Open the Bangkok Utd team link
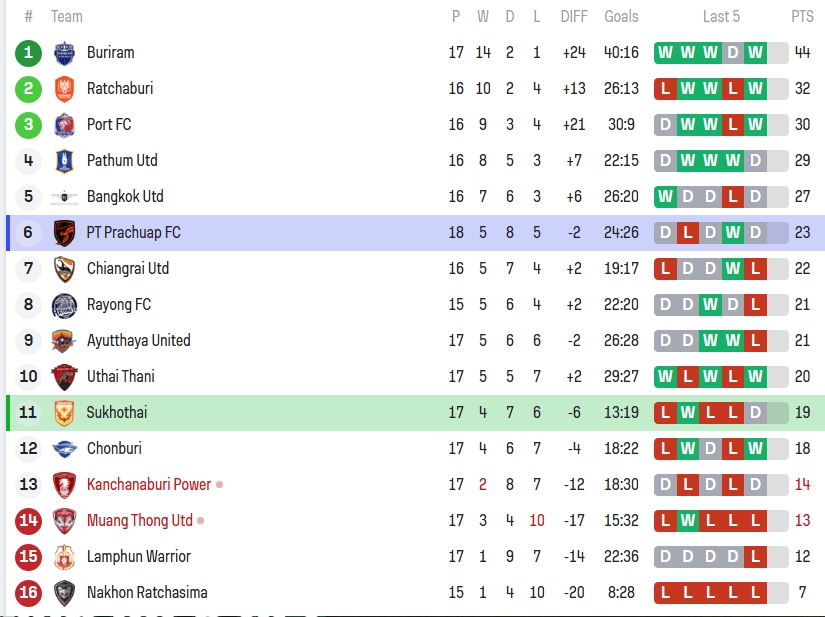Viewport: 825px width, 617px height. 125,197
